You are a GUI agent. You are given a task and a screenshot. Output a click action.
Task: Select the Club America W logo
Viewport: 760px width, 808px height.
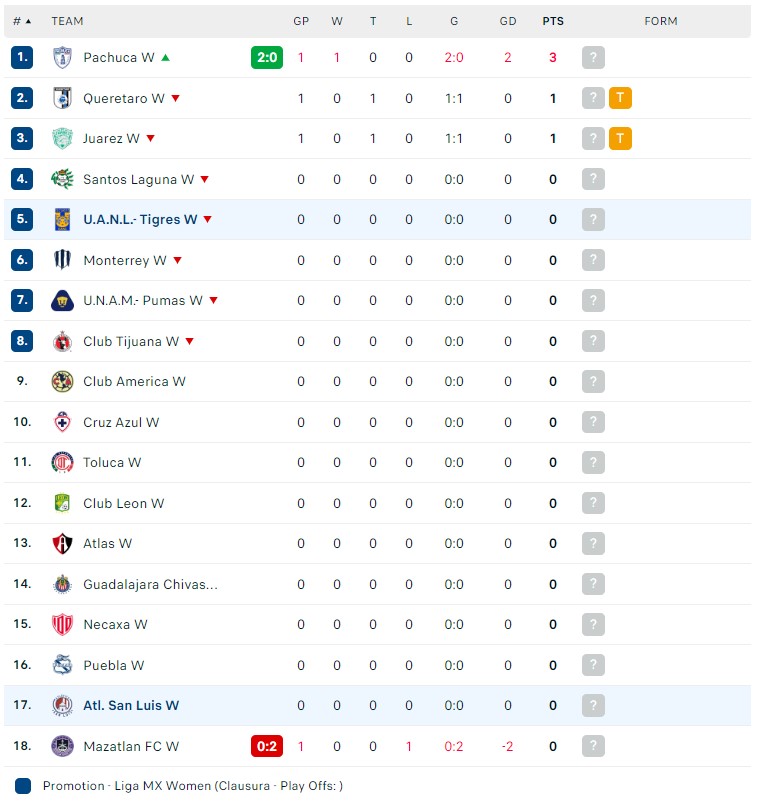[61, 381]
